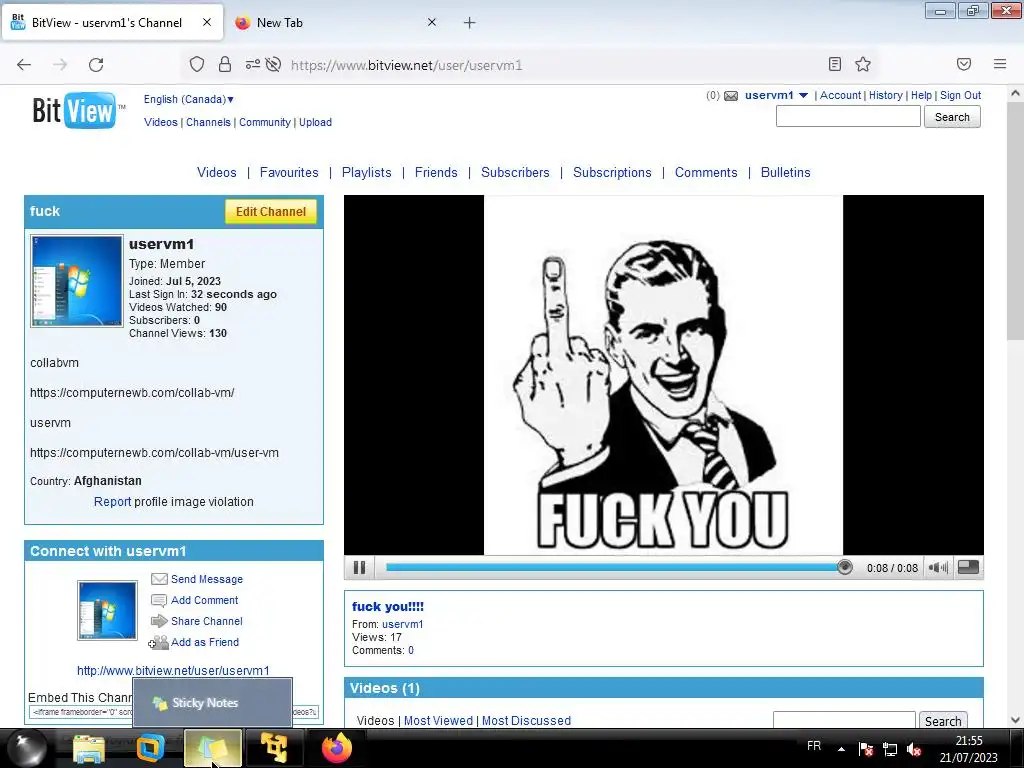Open the site permissions icon in address bar
This screenshot has width=1024, height=768.
tap(253, 64)
